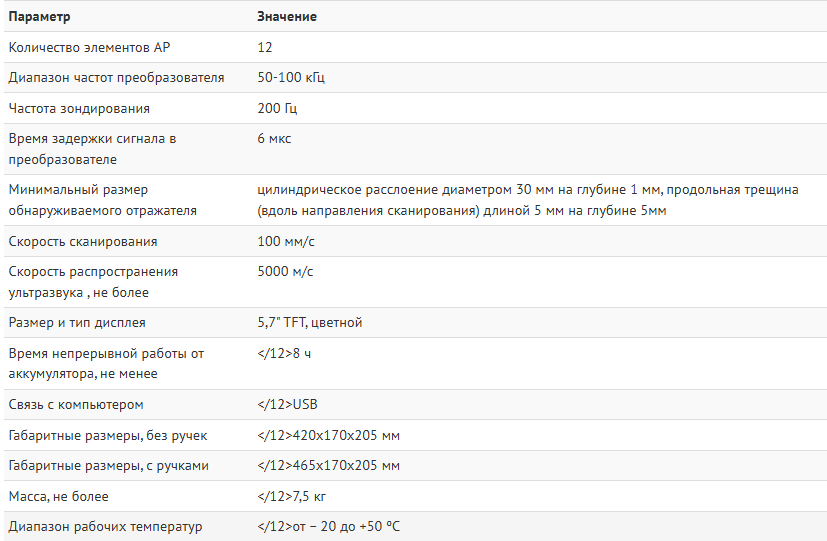Click the "Время задержки сигнала" parameter text
Image resolution: width=827 pixels, height=541 pixels.
point(92,139)
